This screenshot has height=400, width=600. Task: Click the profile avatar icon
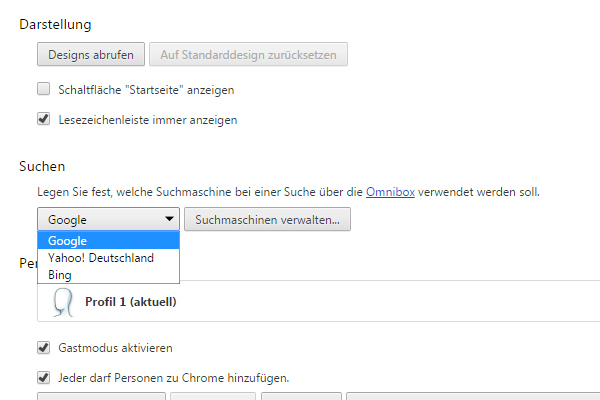click(62, 302)
